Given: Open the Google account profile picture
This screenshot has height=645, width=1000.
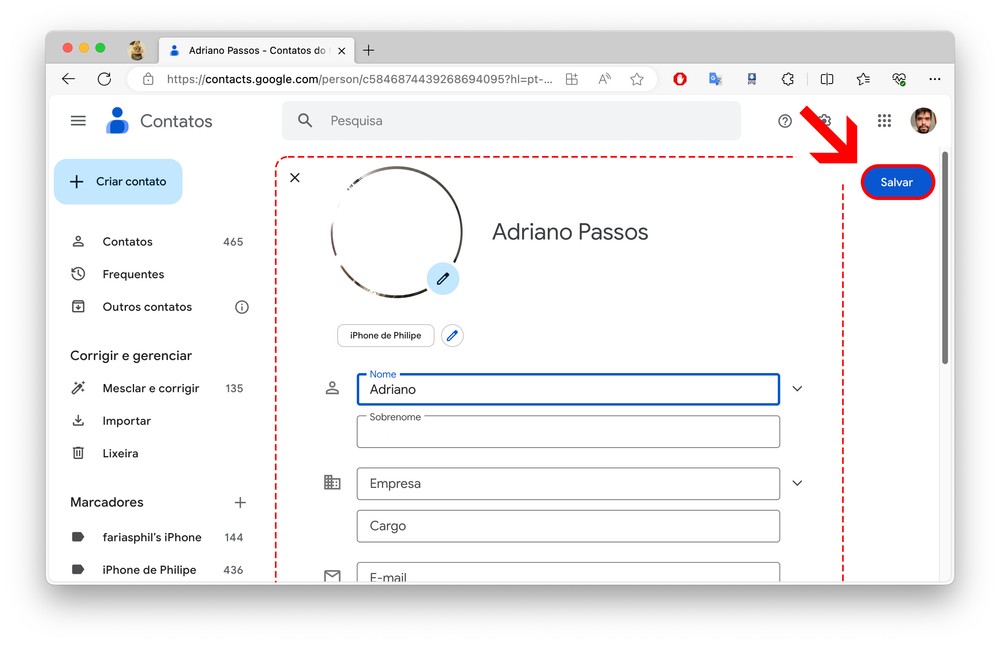Looking at the screenshot, I should 923,121.
